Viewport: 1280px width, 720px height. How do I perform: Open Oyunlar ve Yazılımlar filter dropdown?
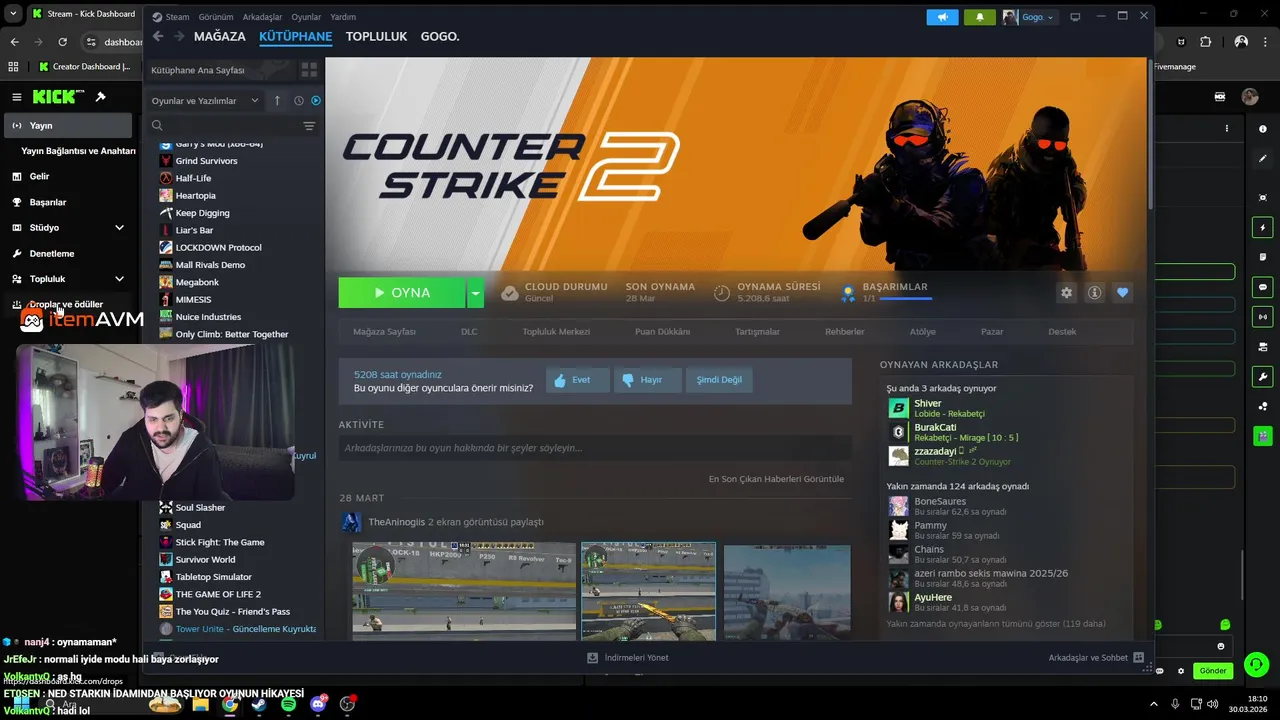[205, 101]
